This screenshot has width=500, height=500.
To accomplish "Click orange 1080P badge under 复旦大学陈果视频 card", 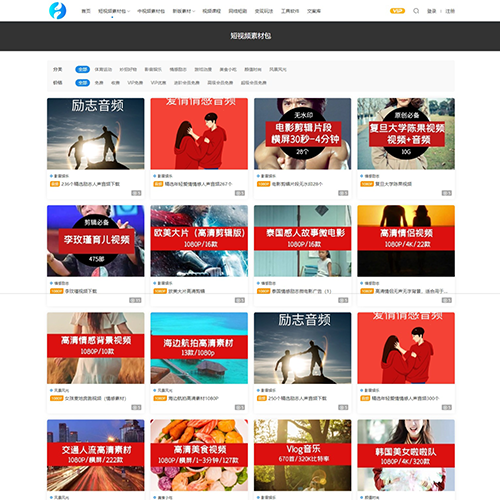I will (367, 184).
